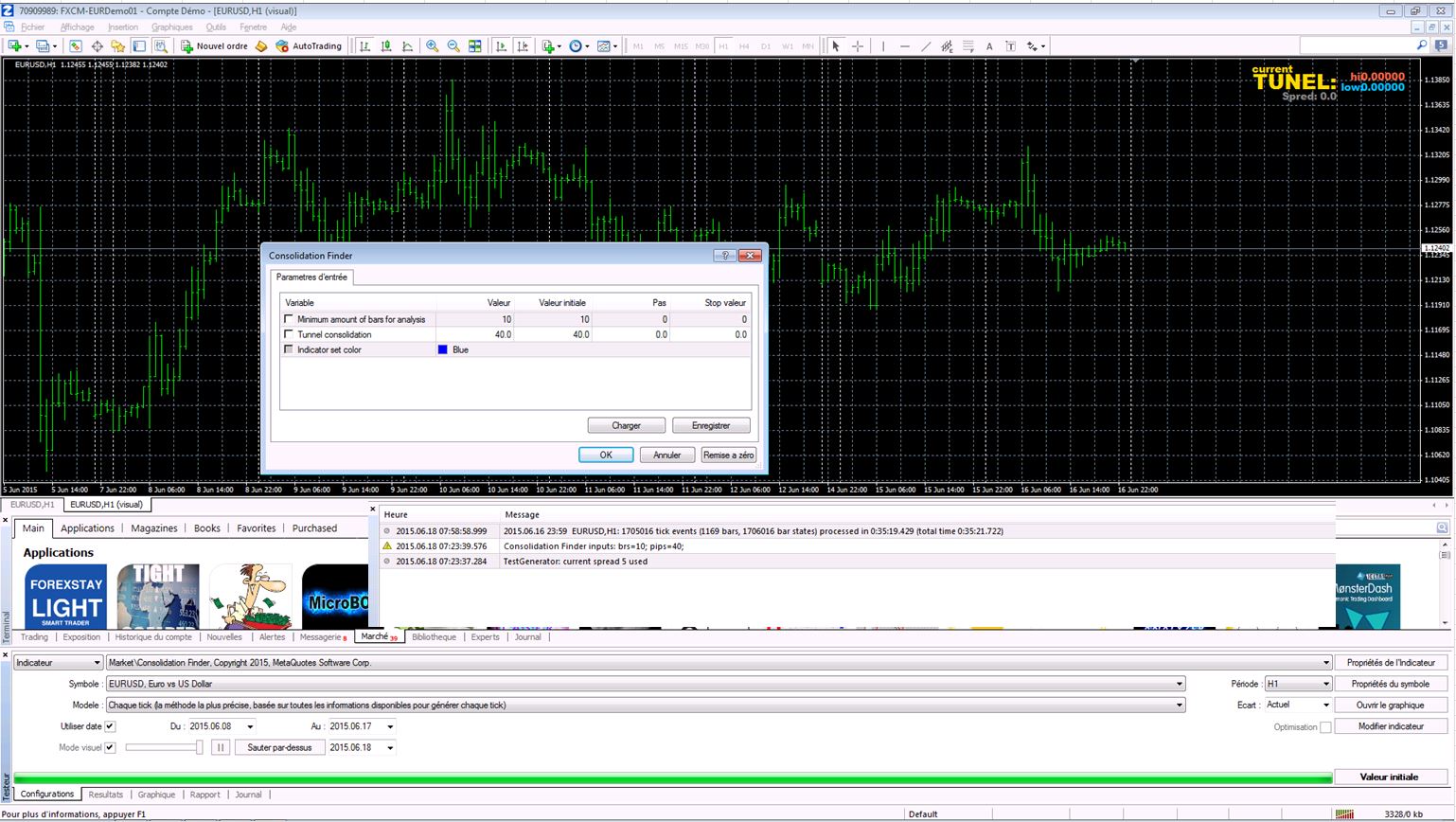The width and height of the screenshot is (1456, 822).
Task: Click the tile windows grid icon
Action: (475, 45)
